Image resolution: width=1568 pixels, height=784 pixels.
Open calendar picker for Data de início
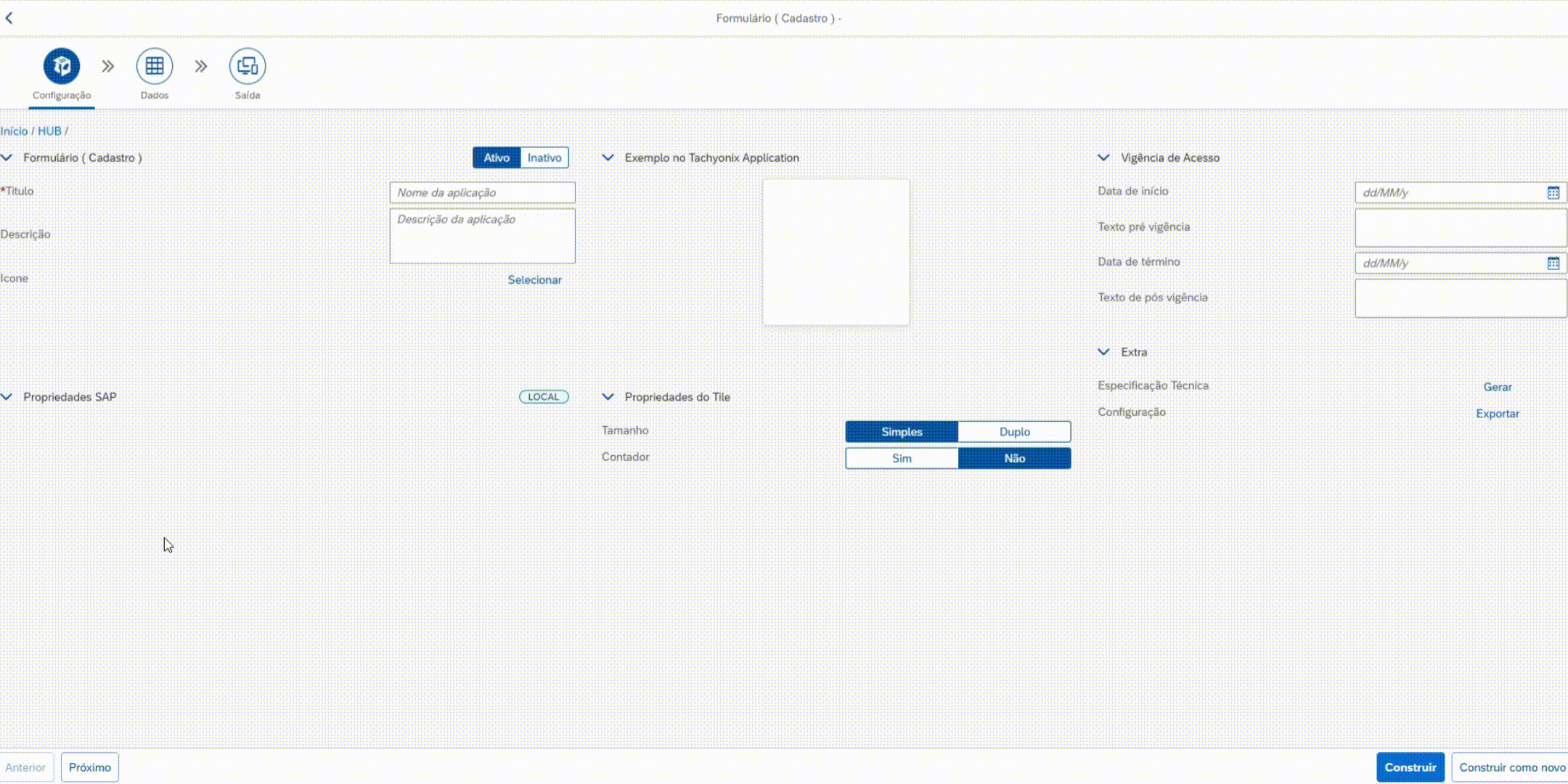(1553, 192)
